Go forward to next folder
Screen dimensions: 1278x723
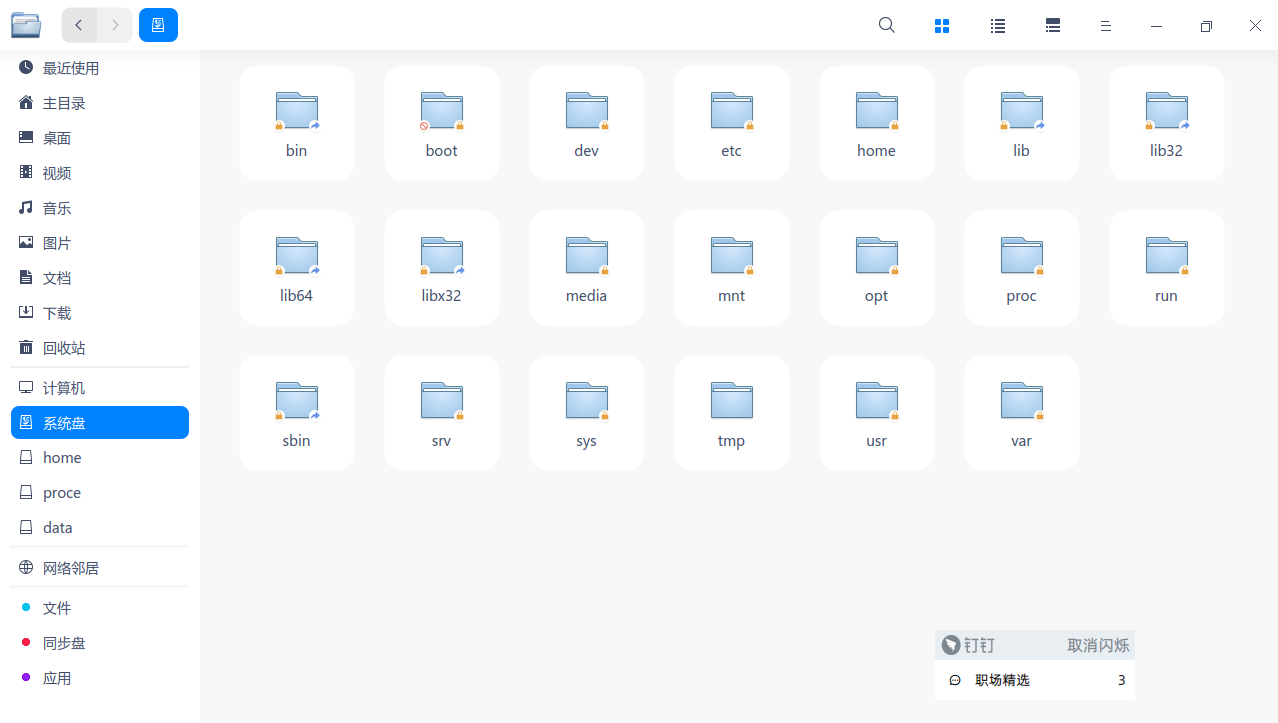pos(115,25)
